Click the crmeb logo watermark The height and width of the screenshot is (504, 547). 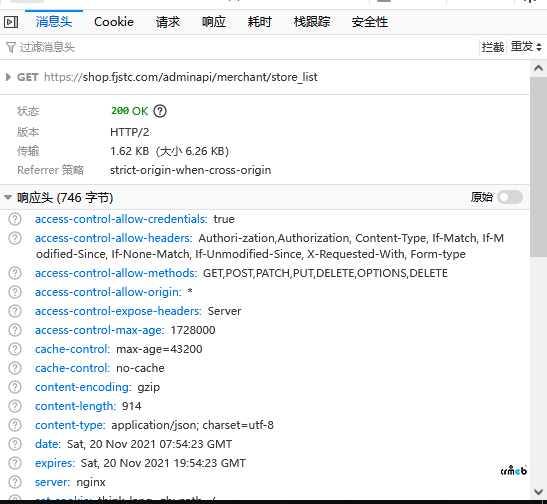[x=514, y=471]
